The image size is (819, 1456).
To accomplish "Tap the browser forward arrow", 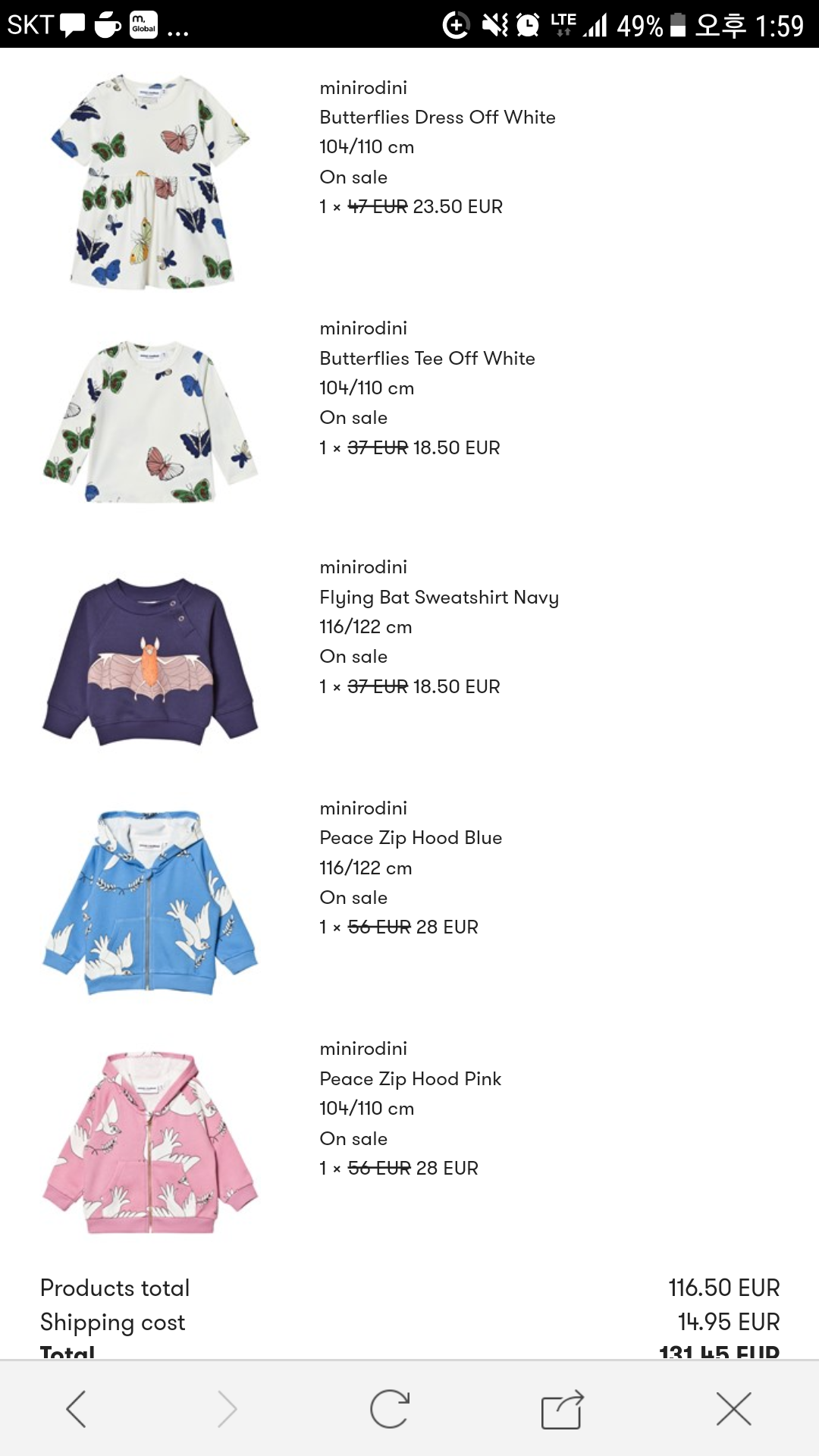I will (x=227, y=1409).
